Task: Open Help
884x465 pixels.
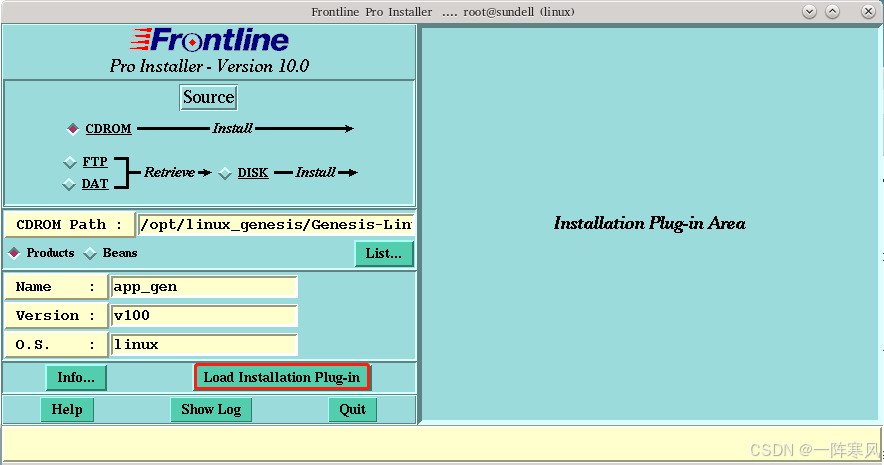Action: pyautogui.click(x=67, y=409)
